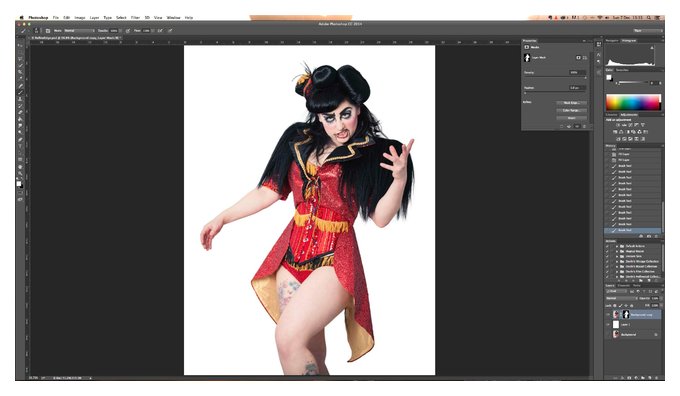Select the Pen tool
This screenshot has height=396, width=680.
coord(20,139)
